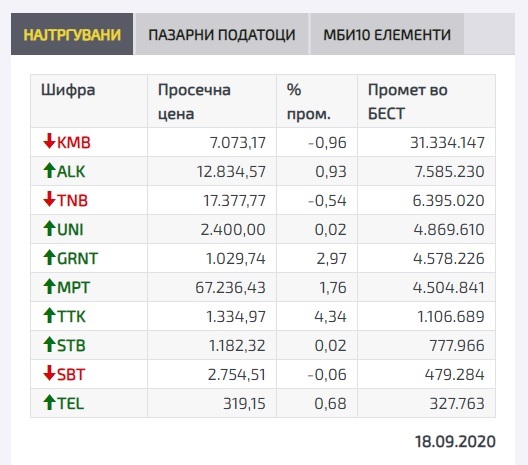Viewport: 528px width, 465px height.
Task: Click the MPT average price 67.236,43
Action: [230, 288]
